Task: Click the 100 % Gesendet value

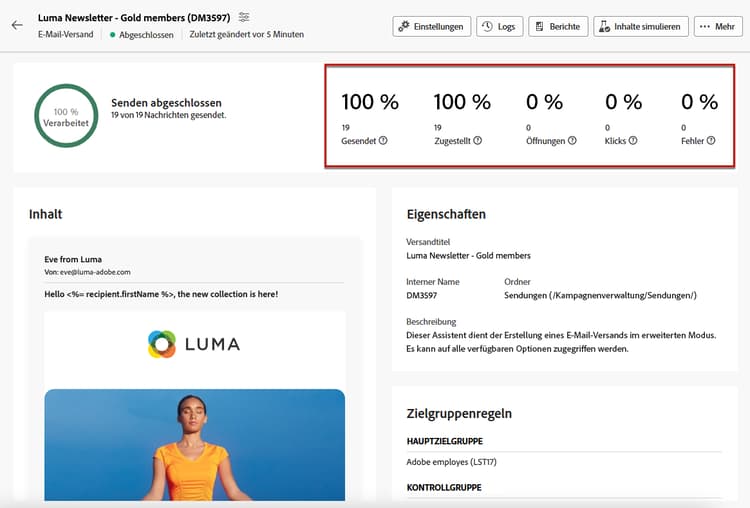Action: tap(370, 102)
